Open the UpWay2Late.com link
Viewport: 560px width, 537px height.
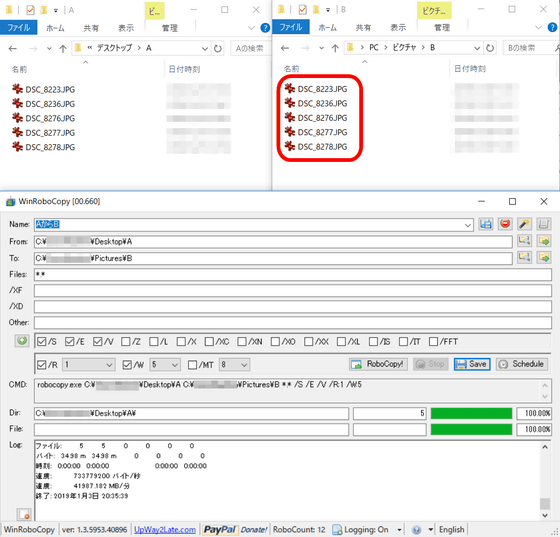[x=165, y=530]
